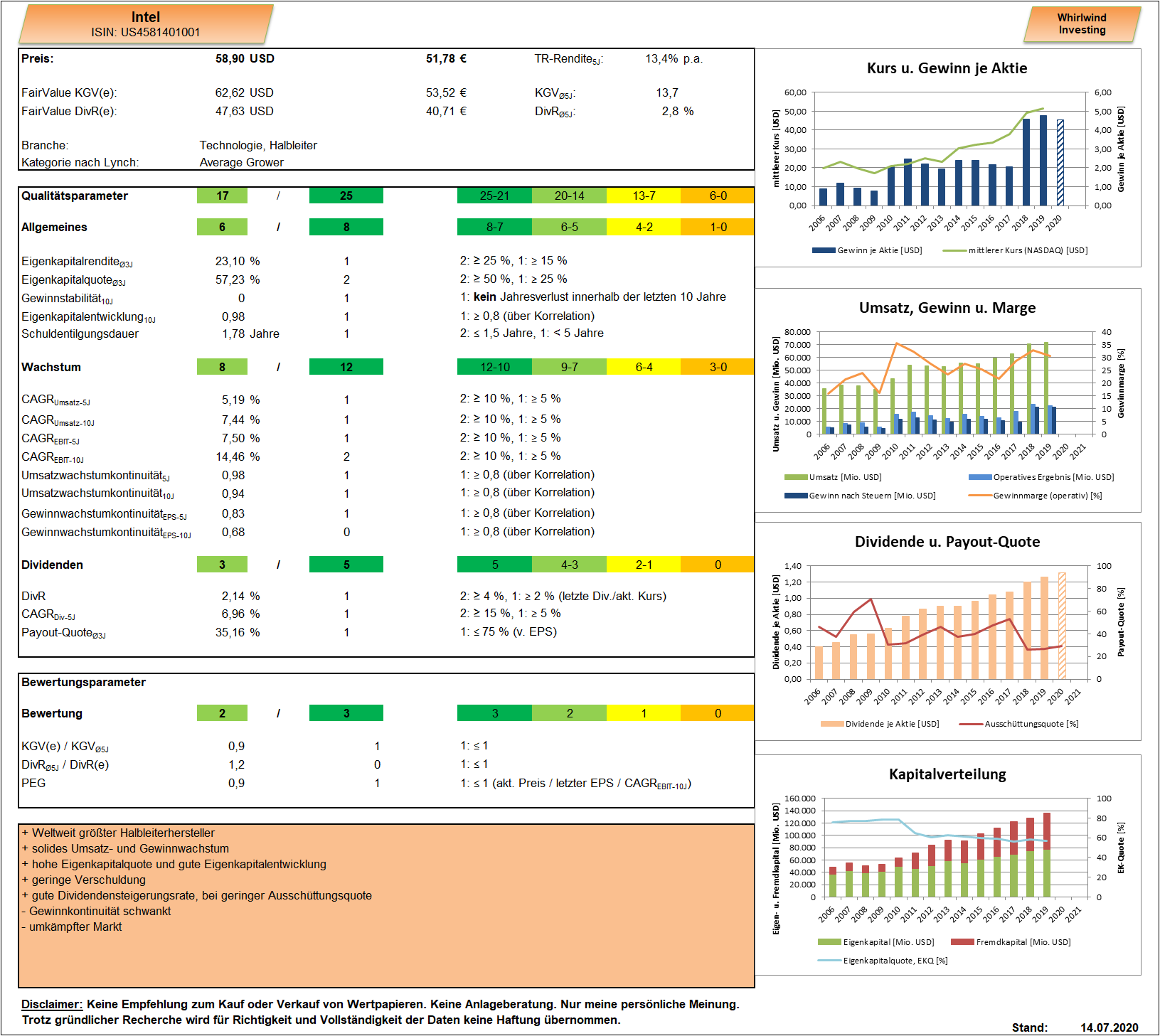The height and width of the screenshot is (1036, 1160).
Task: Click the Gewinn je Aktie legend entry
Action: (x=867, y=250)
